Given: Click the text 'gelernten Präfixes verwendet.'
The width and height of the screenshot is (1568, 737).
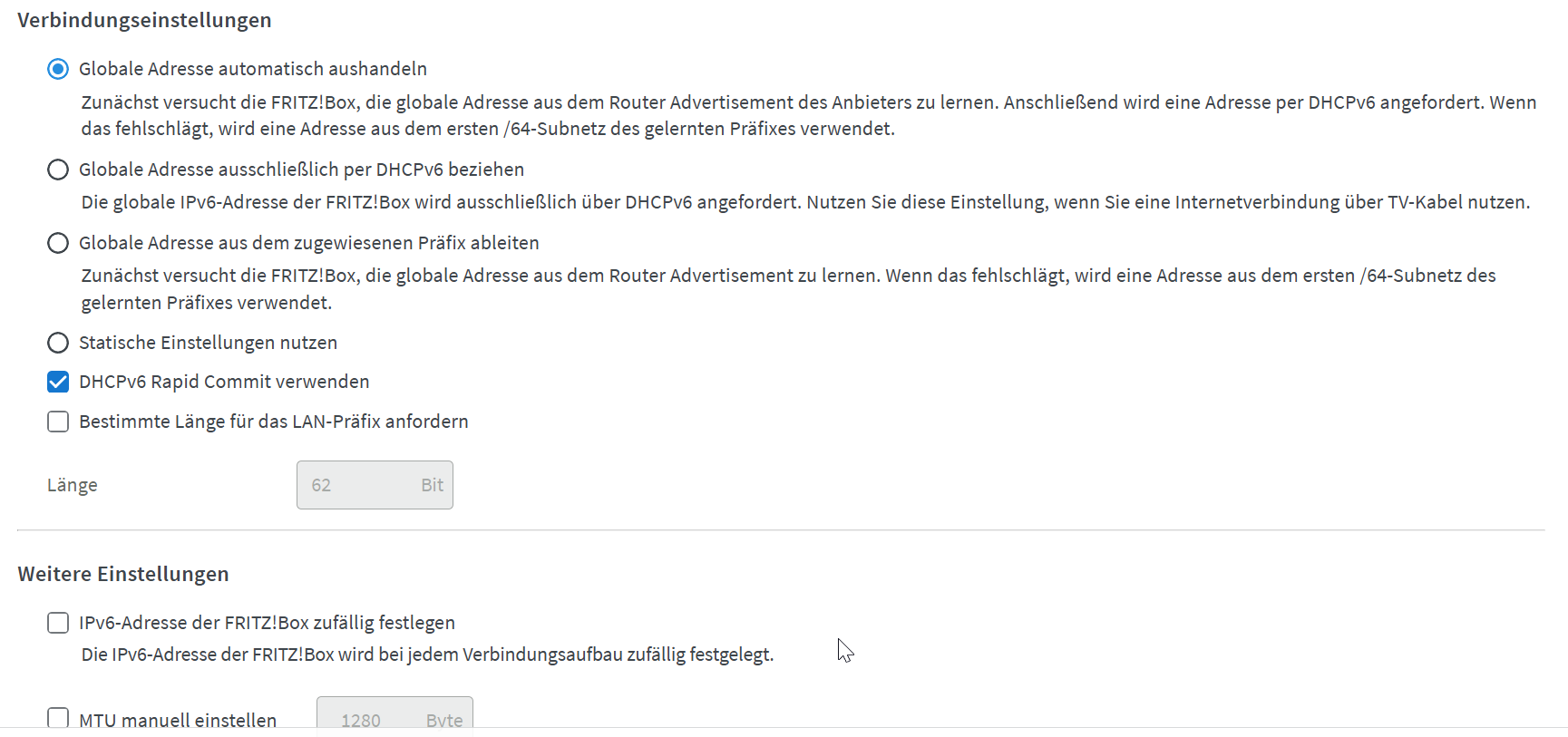Looking at the screenshot, I should (x=207, y=303).
